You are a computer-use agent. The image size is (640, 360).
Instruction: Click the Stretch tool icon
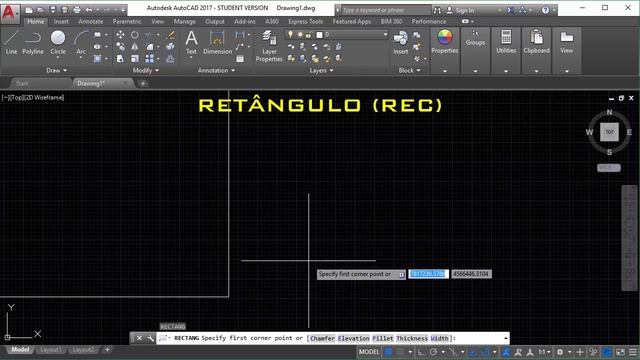point(120,59)
